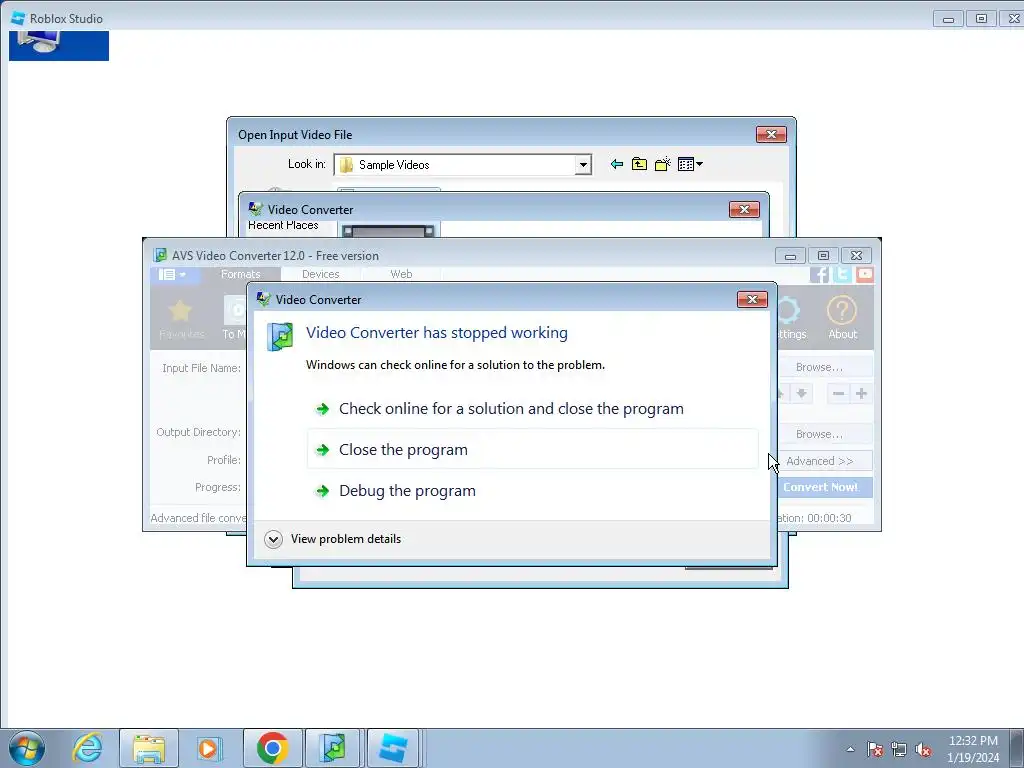Switch to Roblox Studio taskbar item

pyautogui.click(x=392, y=748)
